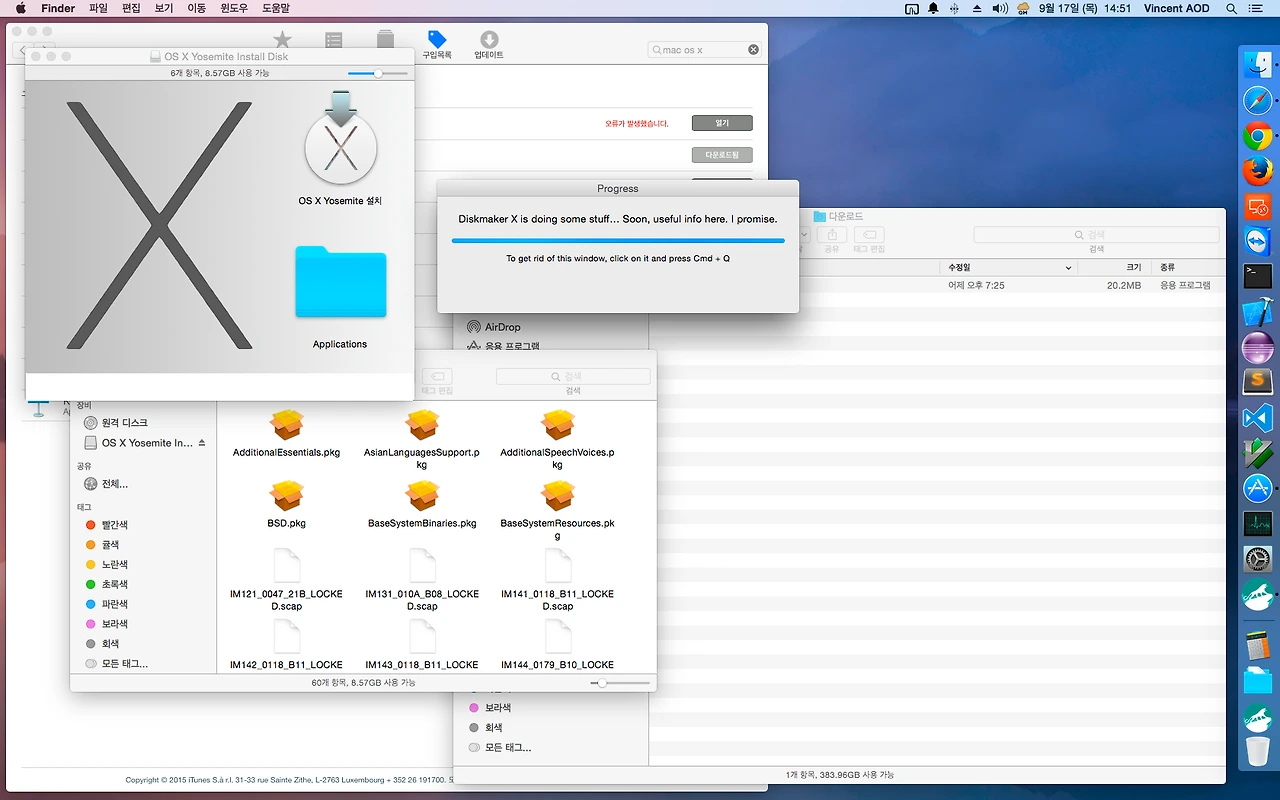Open the 윈도우 menu
The width and height of the screenshot is (1280, 800).
coord(234,8)
